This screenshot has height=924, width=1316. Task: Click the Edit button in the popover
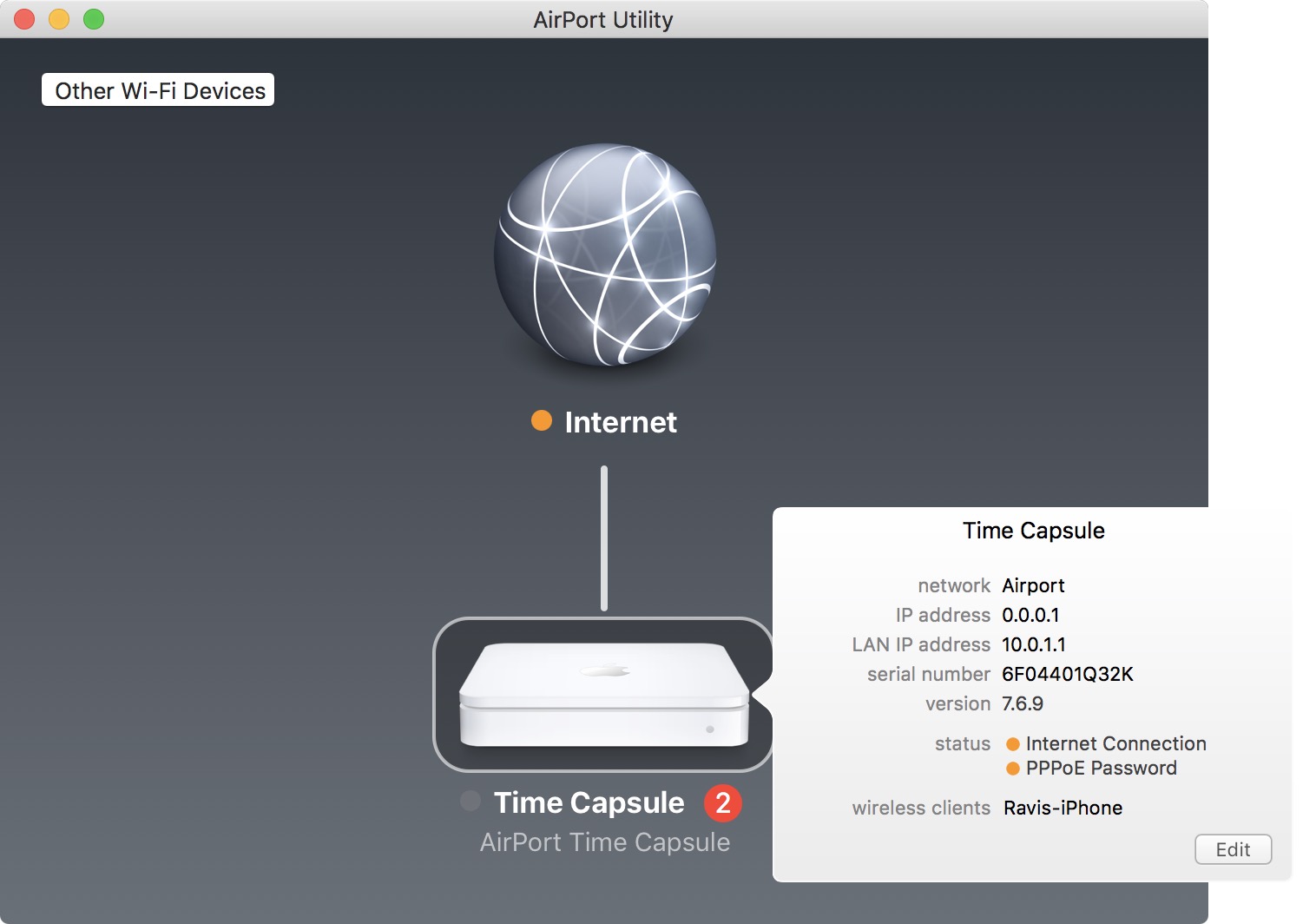pos(1233,849)
